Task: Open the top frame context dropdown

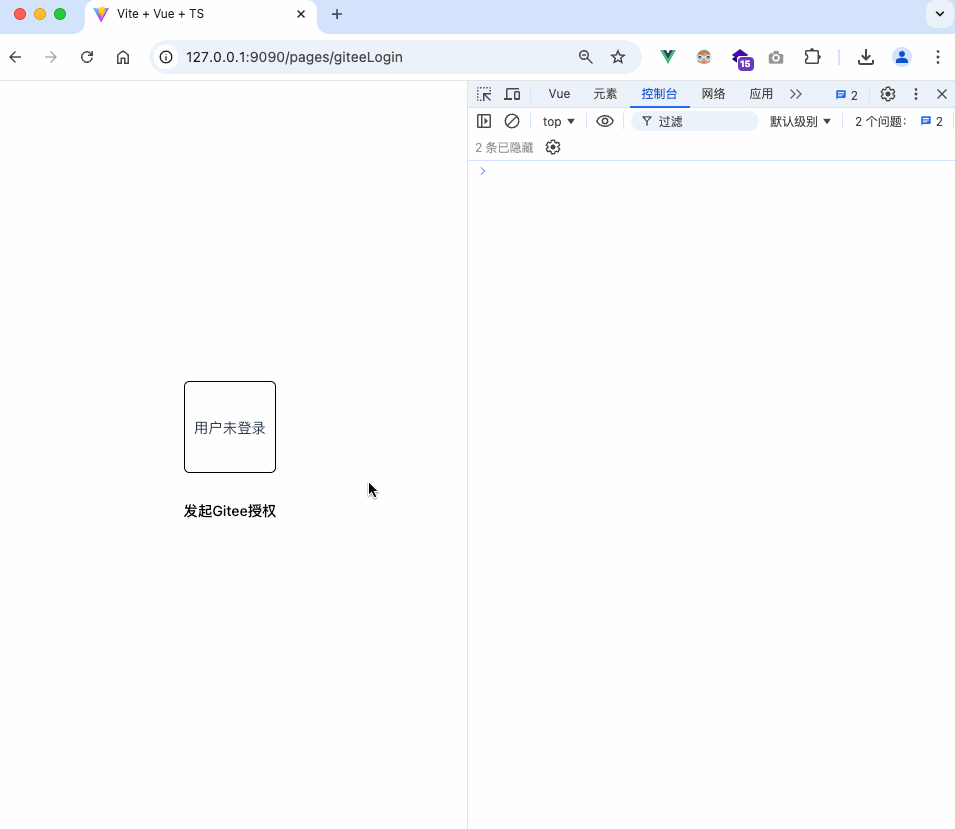Action: pyautogui.click(x=557, y=121)
